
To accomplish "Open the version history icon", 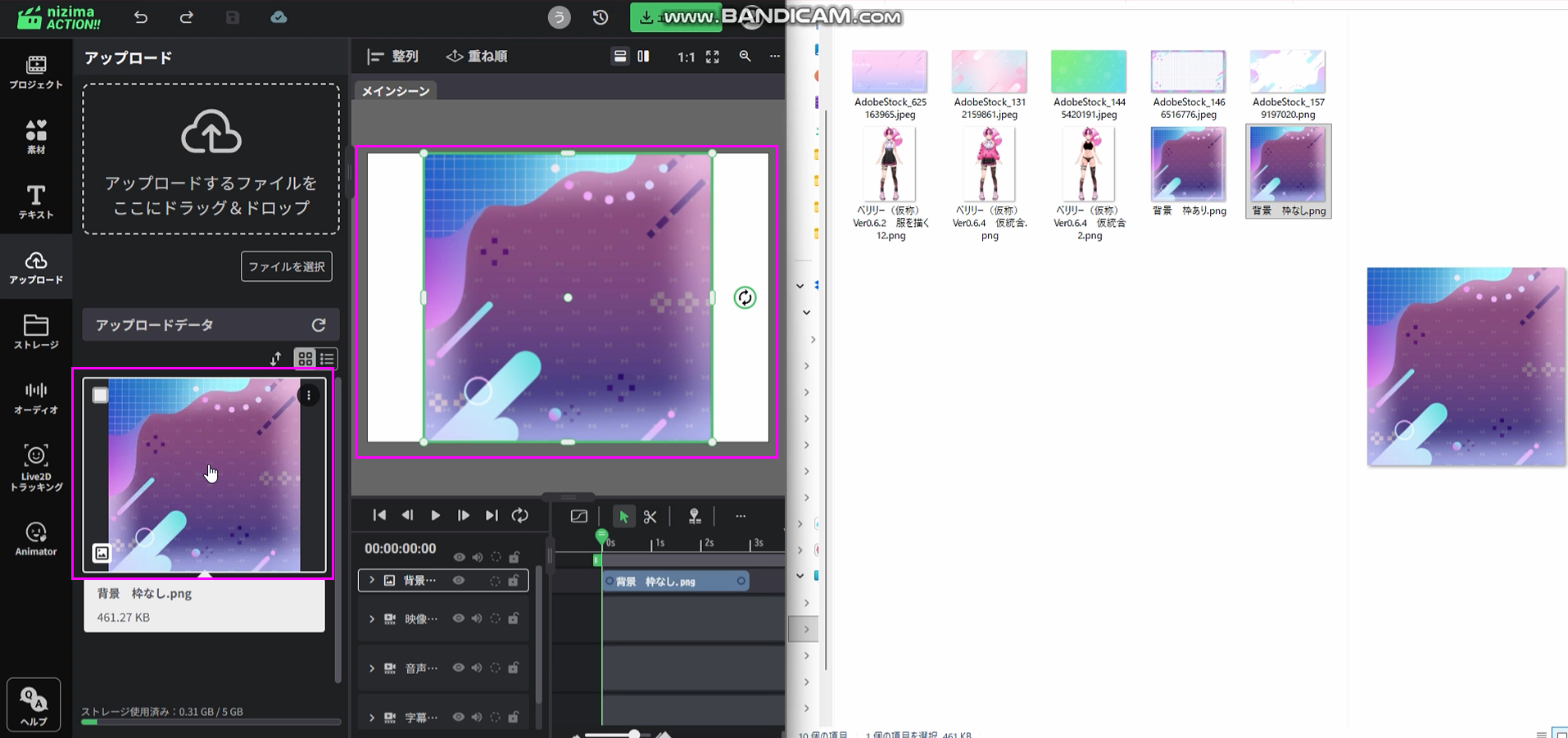I will 600,17.
